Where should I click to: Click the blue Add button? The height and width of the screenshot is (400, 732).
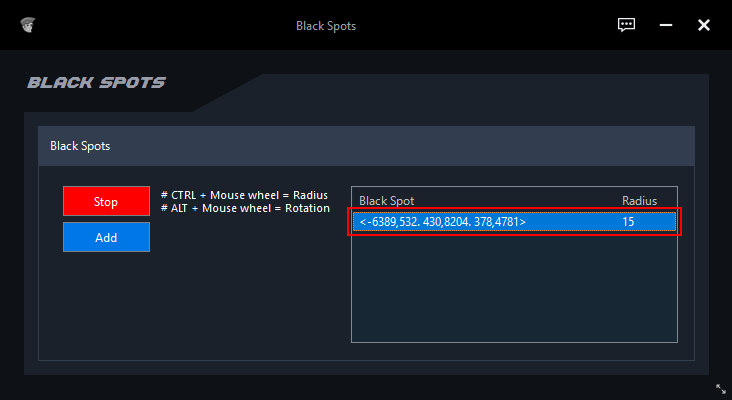click(x=106, y=237)
